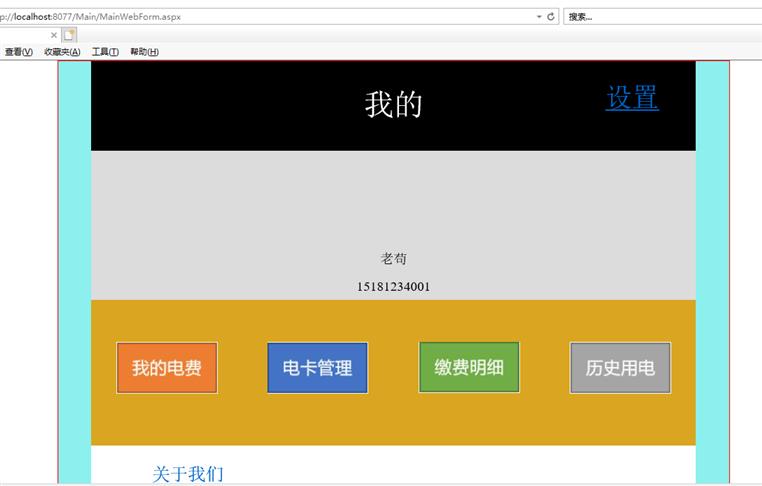Refresh the page with the reload icon

551,17
